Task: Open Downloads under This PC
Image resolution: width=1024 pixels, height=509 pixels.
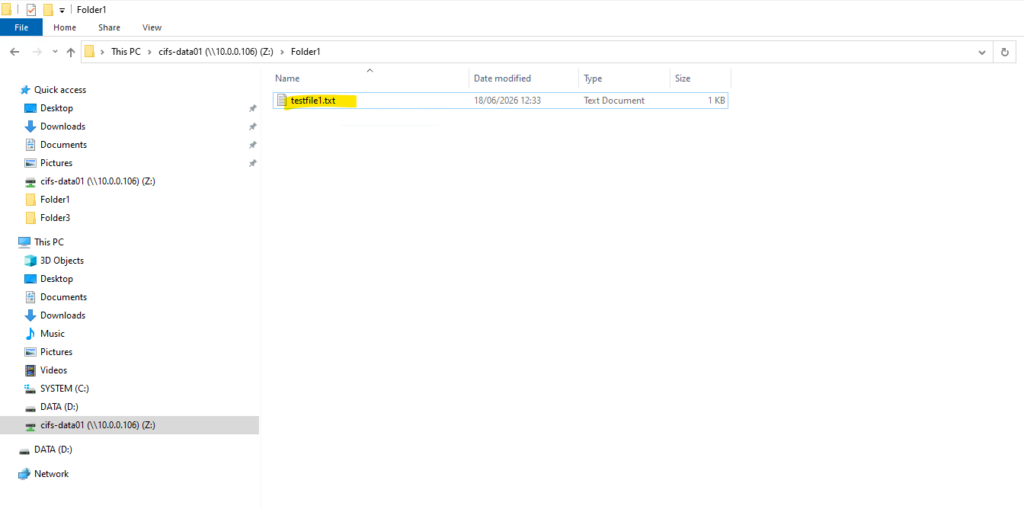Action: (x=63, y=315)
